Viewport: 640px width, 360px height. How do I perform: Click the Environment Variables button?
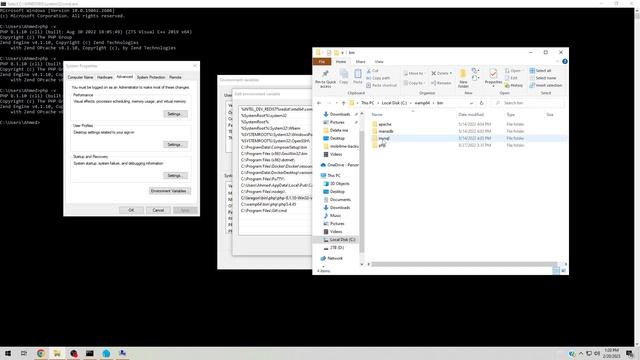click(x=169, y=191)
